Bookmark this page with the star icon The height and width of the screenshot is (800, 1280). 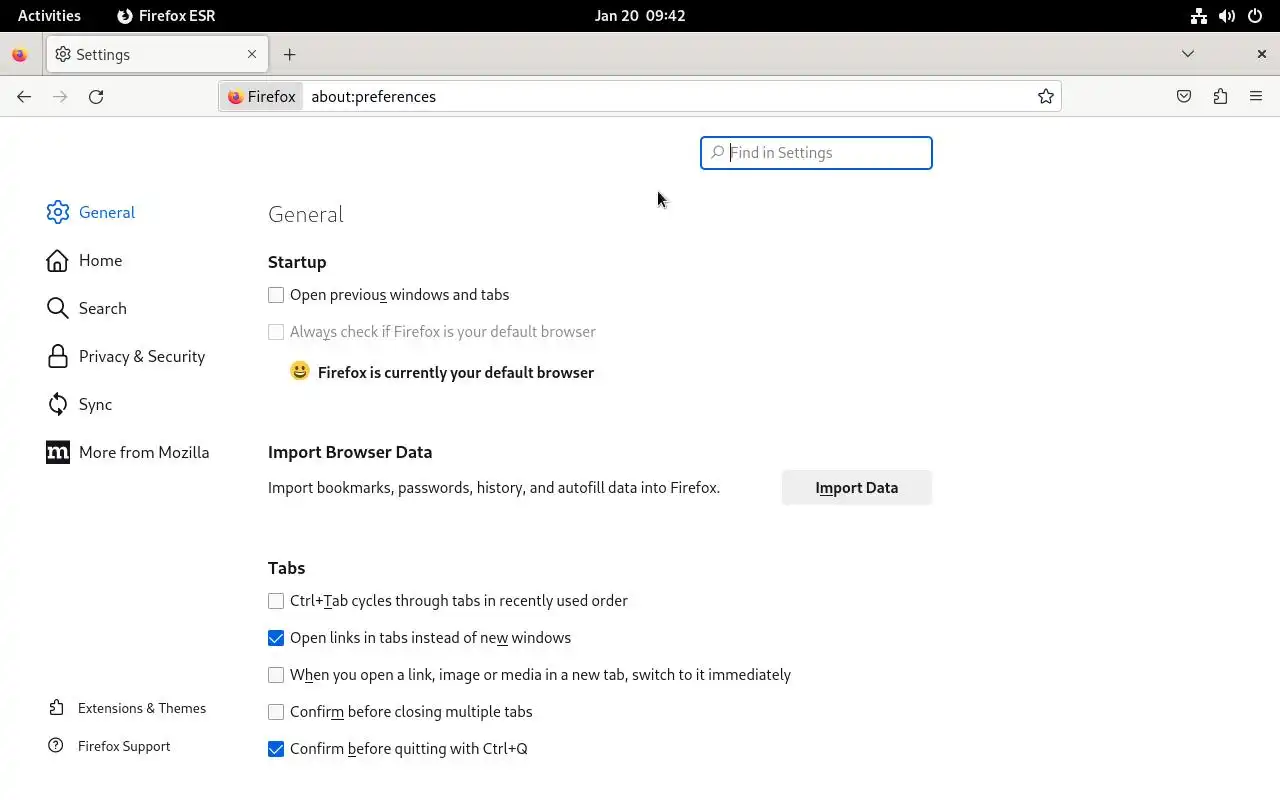tap(1045, 97)
